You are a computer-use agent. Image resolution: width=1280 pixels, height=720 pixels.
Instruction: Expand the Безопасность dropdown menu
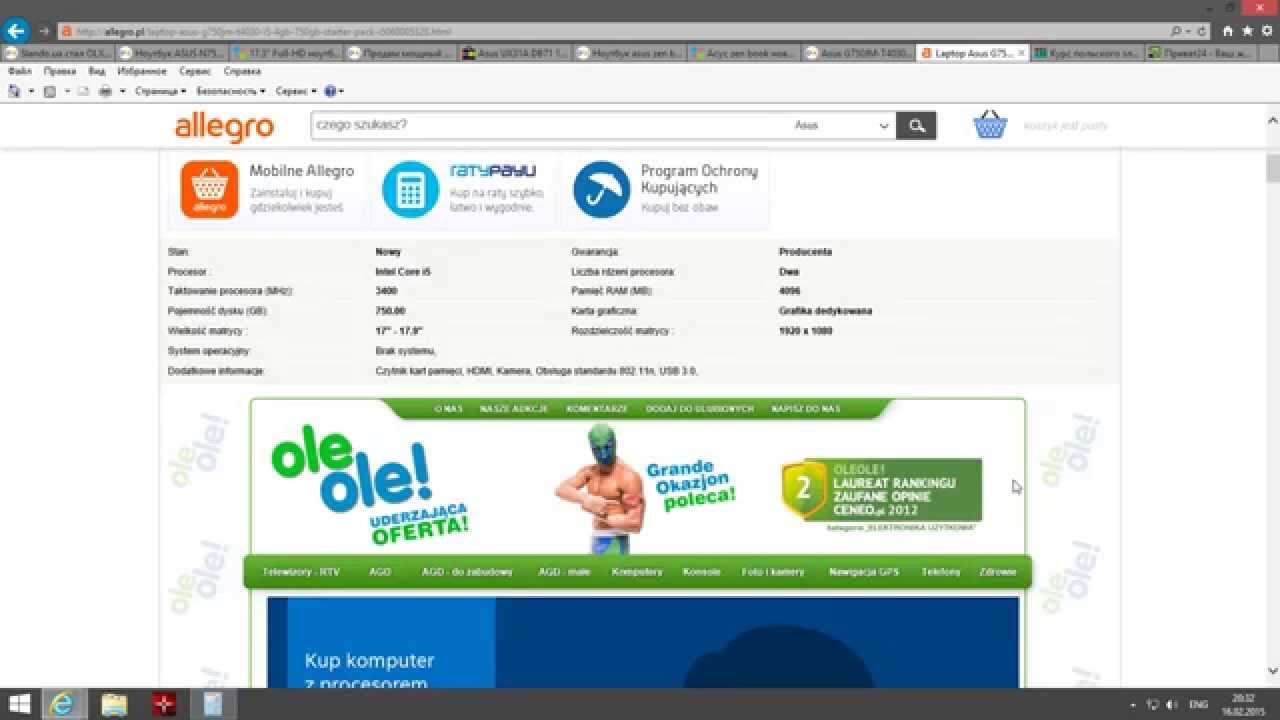[231, 91]
